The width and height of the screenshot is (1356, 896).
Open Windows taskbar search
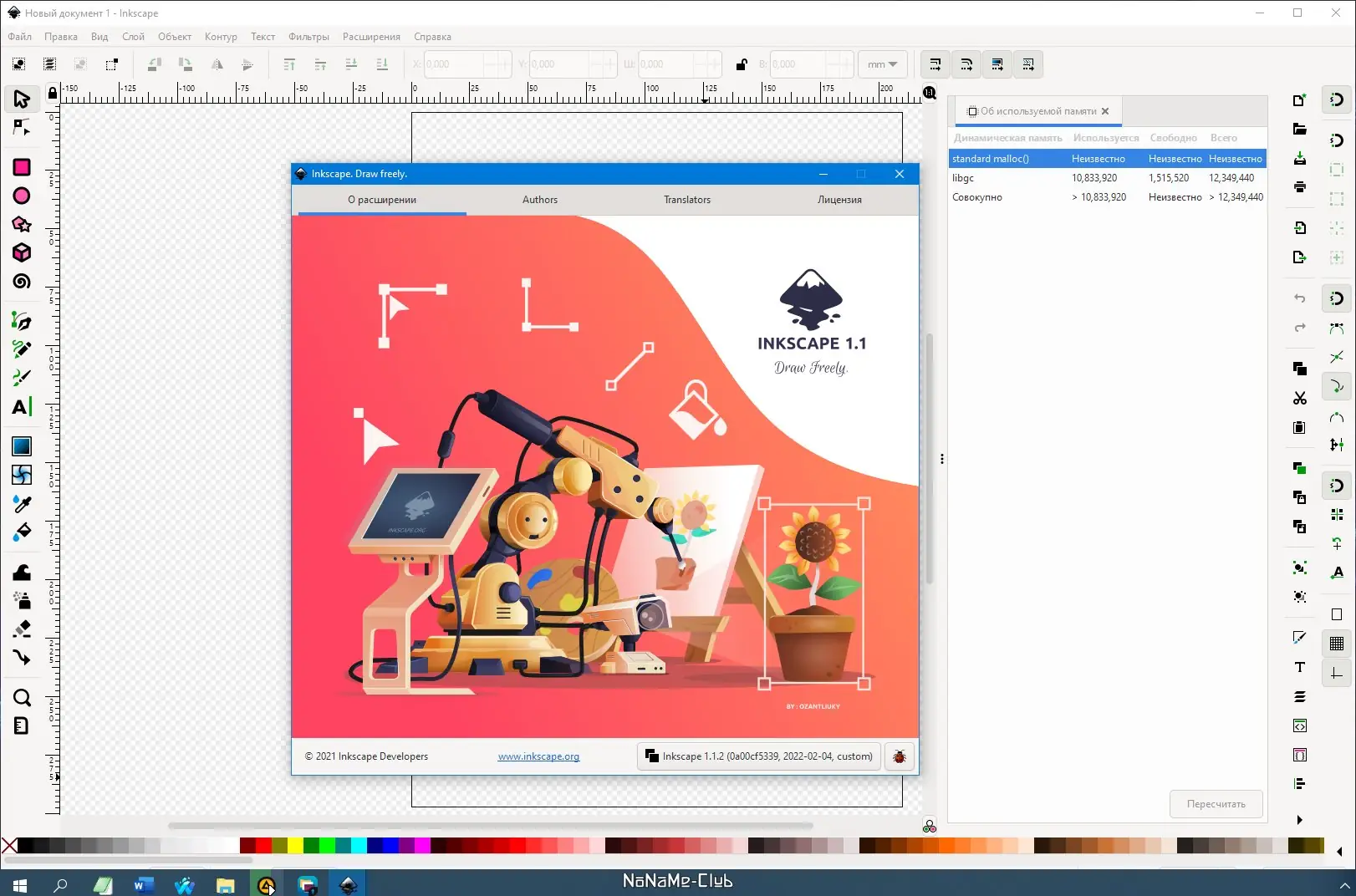pyautogui.click(x=60, y=884)
